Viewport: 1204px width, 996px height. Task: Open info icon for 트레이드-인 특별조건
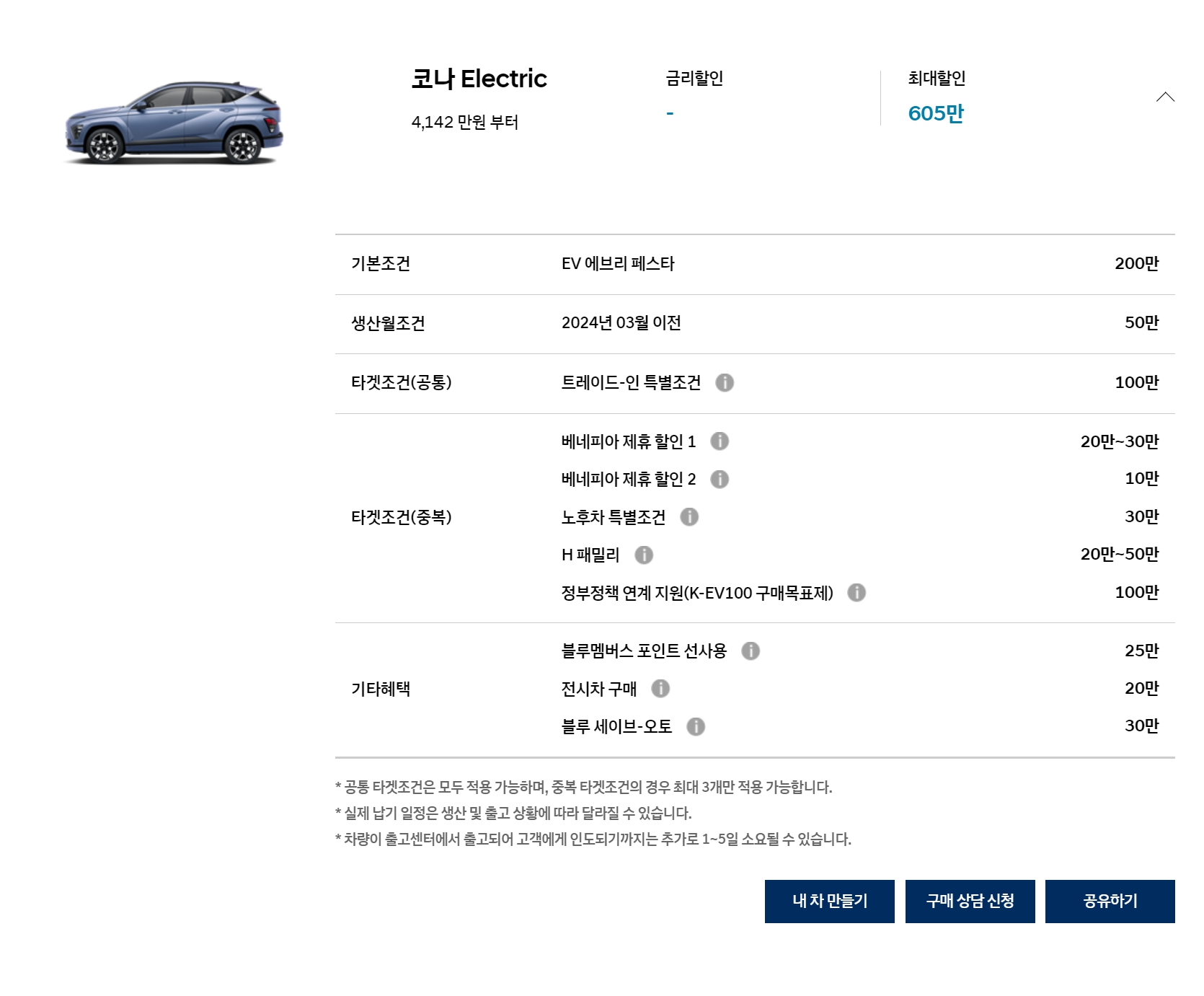tap(725, 382)
